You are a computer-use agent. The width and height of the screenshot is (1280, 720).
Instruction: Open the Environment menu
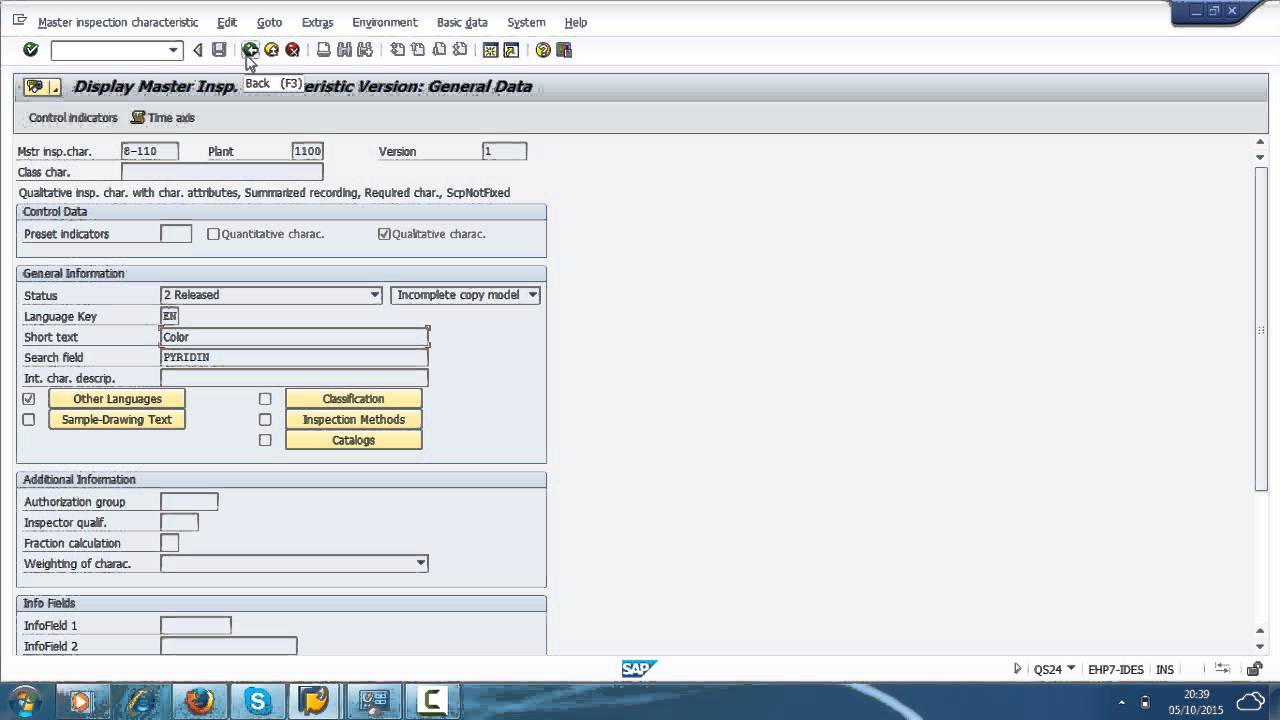pyautogui.click(x=384, y=22)
